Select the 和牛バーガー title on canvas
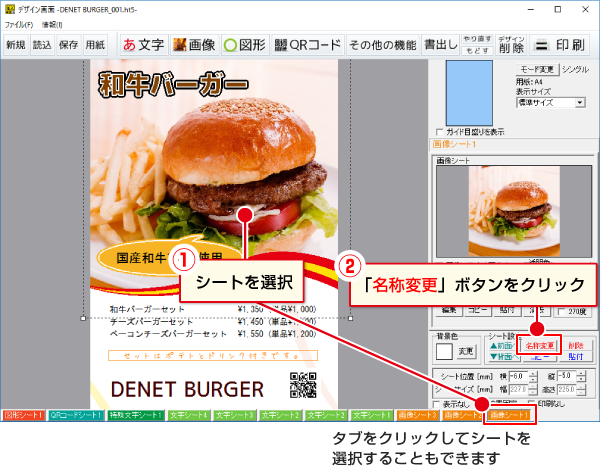602x468 pixels. pos(173,84)
